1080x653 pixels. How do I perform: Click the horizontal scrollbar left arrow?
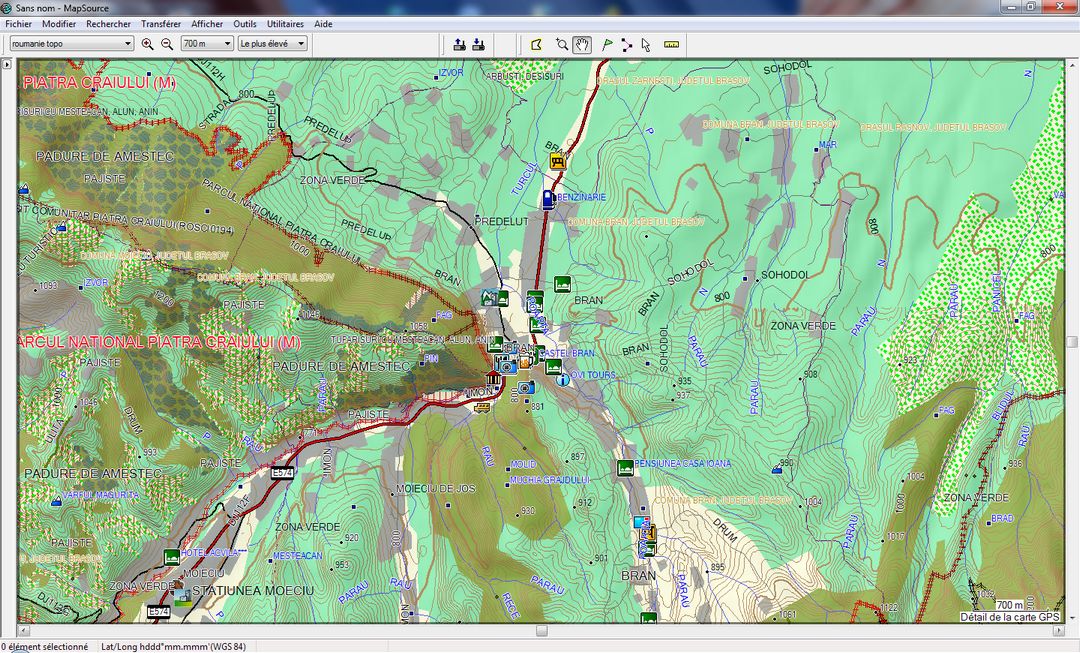tap(24, 630)
